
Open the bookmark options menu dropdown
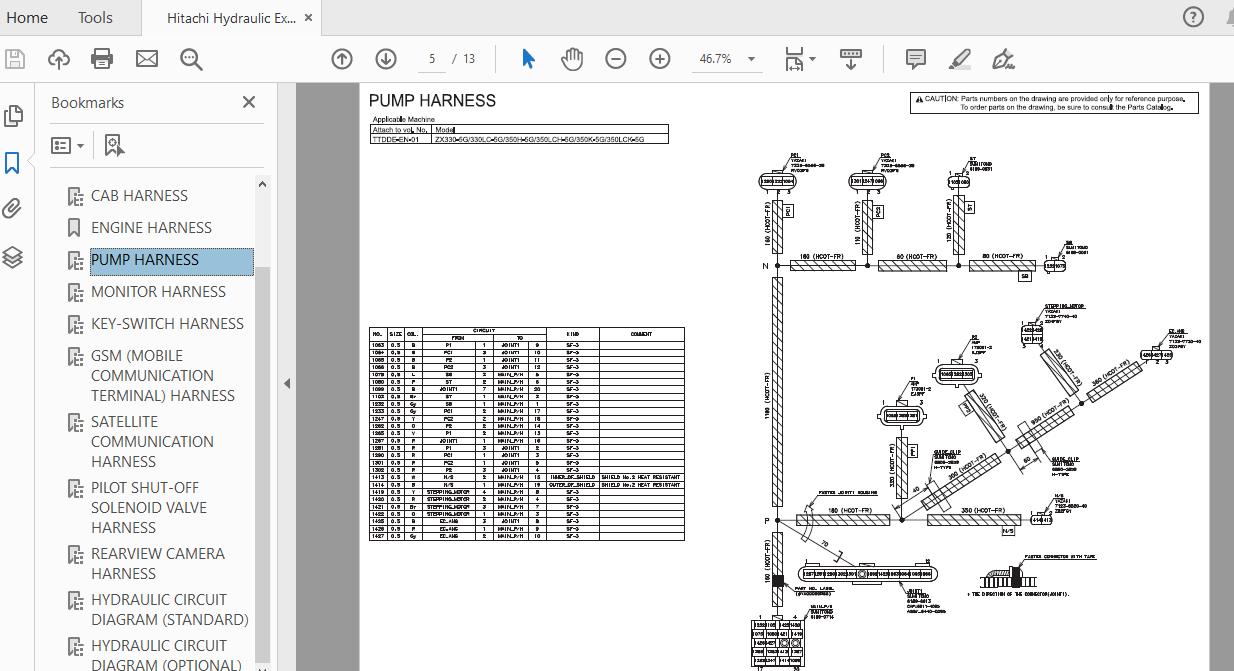click(x=68, y=145)
